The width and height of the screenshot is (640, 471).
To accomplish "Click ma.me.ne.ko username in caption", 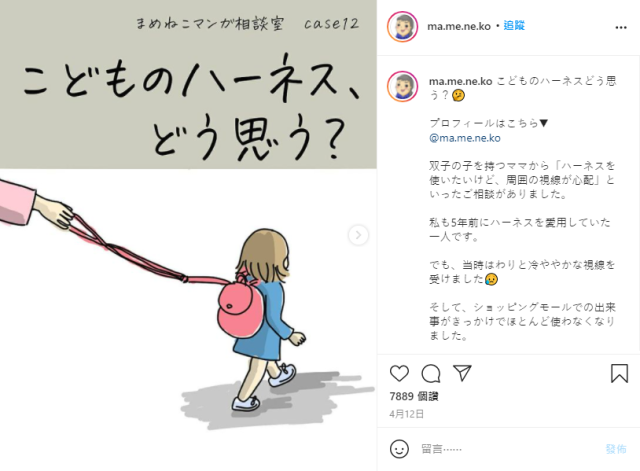I will pyautogui.click(x=460, y=81).
